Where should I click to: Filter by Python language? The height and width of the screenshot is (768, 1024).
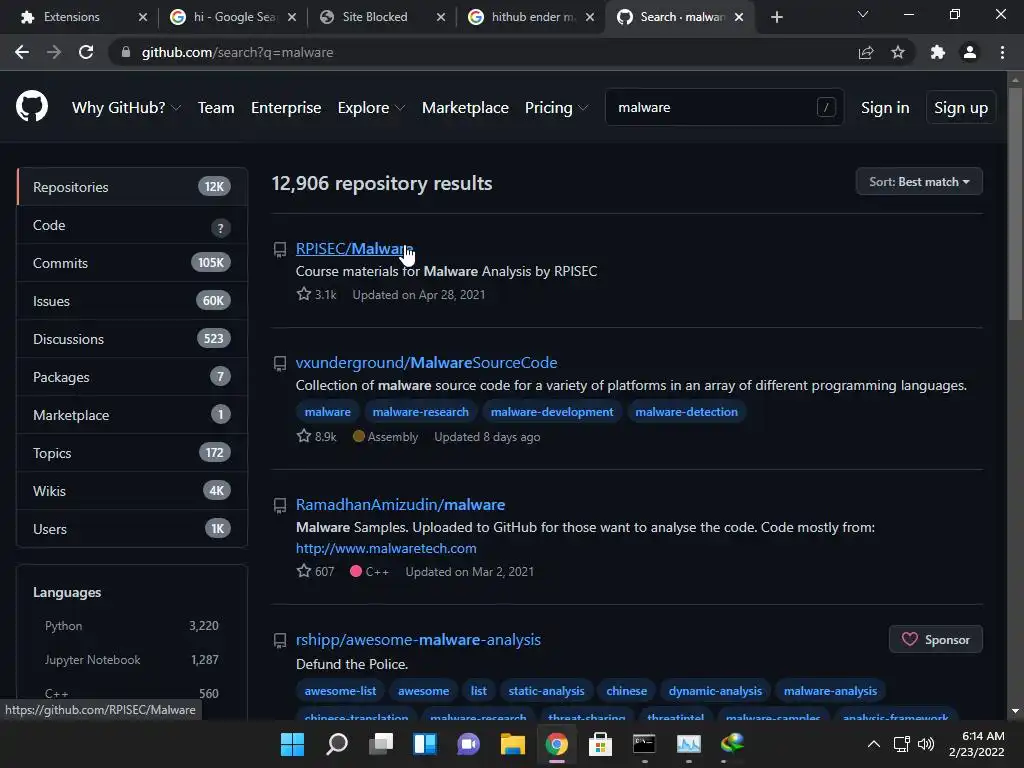(132, 626)
